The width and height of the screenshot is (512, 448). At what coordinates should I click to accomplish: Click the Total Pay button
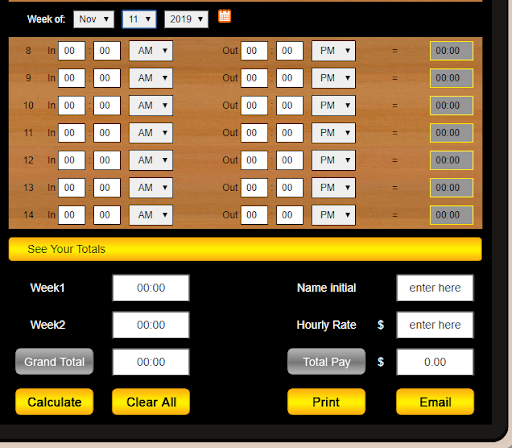[x=326, y=362]
